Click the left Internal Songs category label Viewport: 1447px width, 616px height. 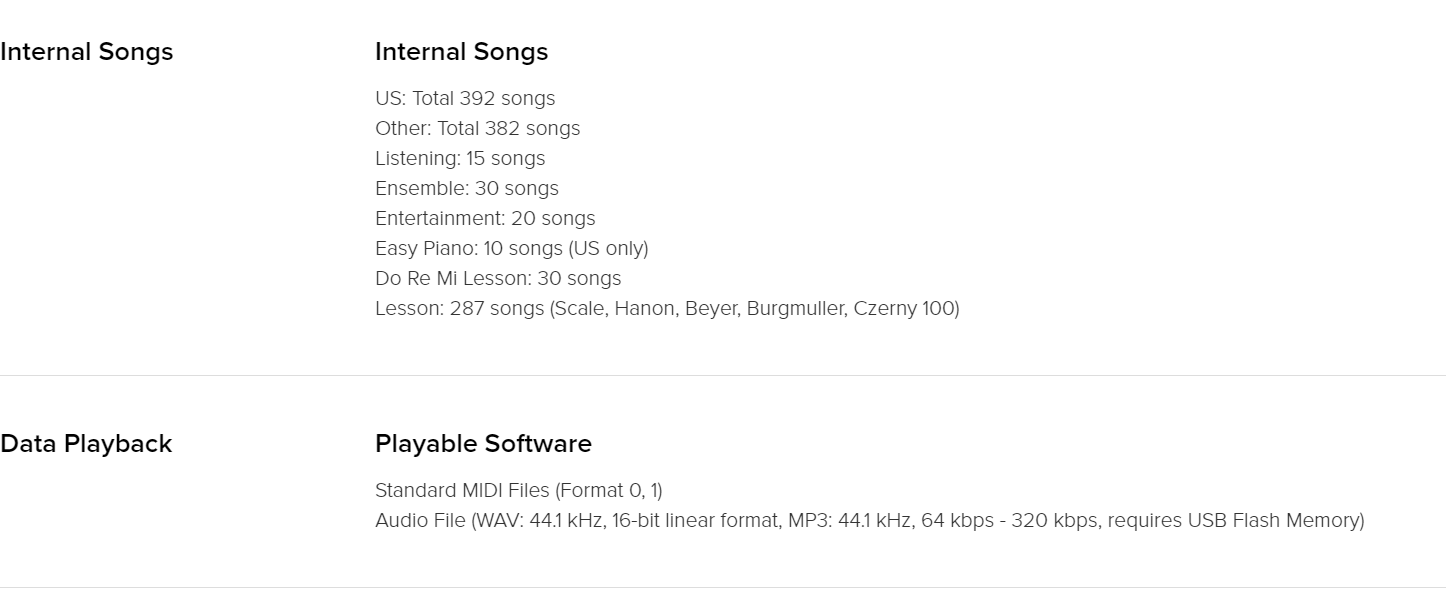pos(86,52)
